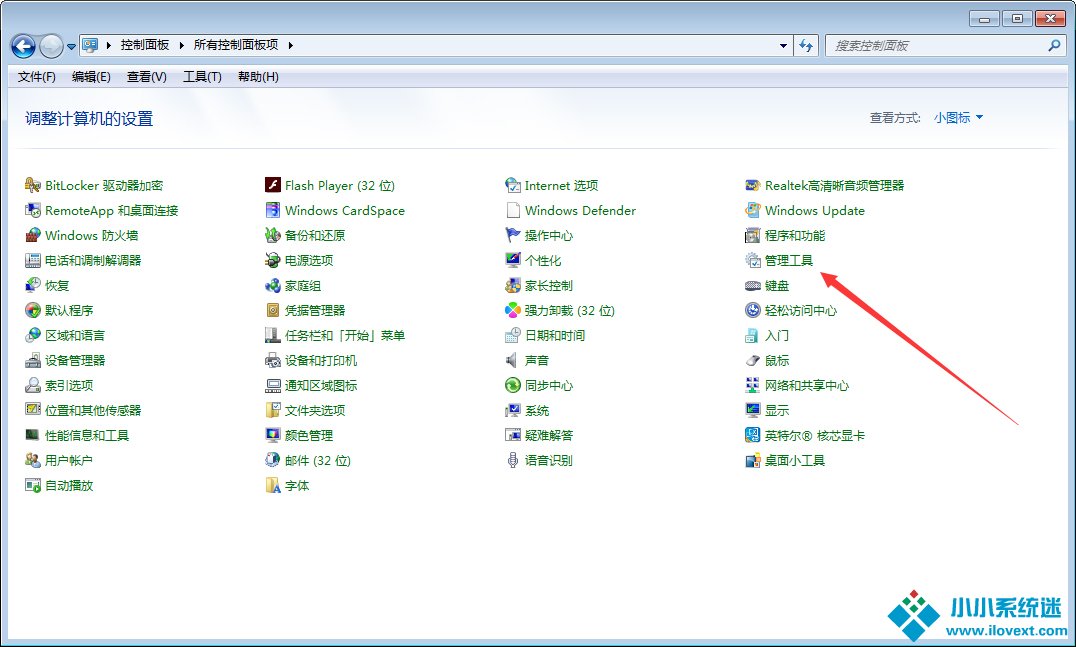This screenshot has width=1076, height=647.
Task: Open the 个性化 icon
Action: [513, 260]
